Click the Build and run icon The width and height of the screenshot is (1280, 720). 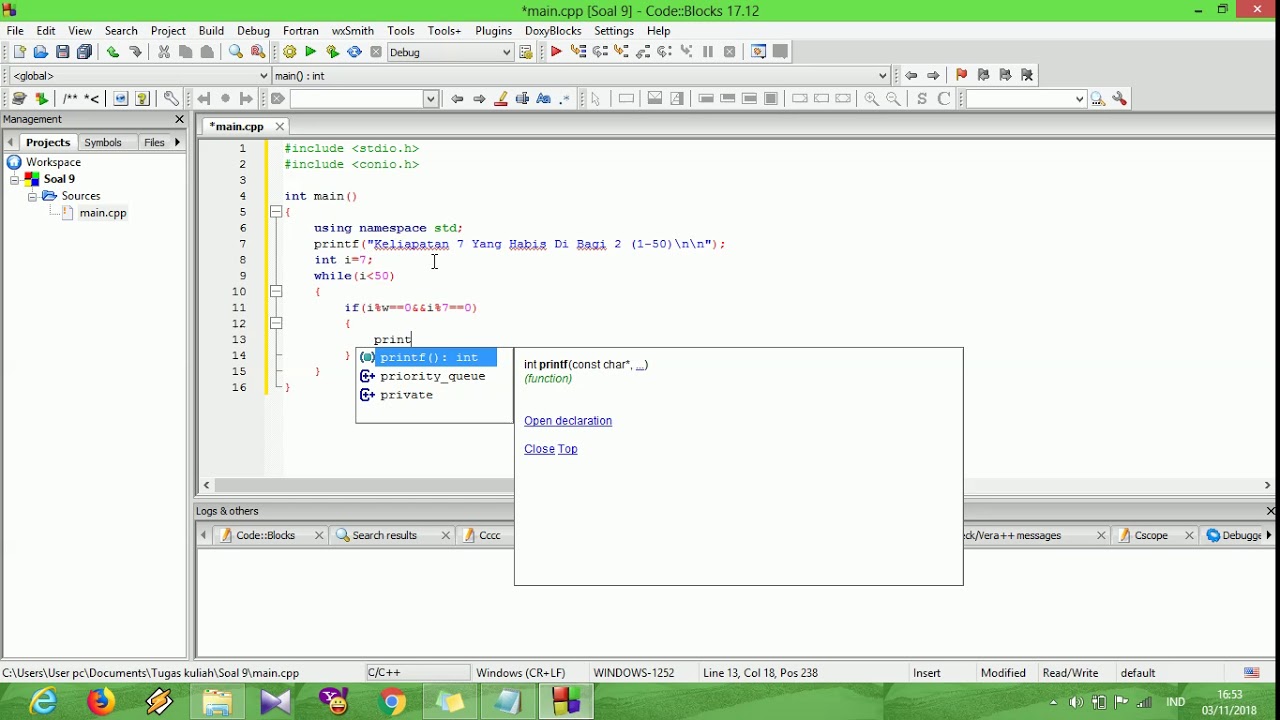point(333,52)
